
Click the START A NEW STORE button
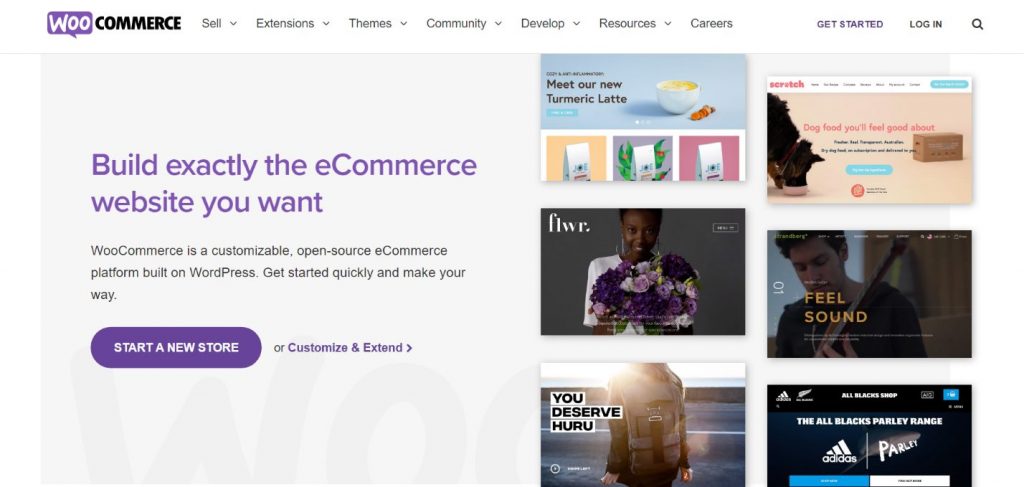[176, 347]
